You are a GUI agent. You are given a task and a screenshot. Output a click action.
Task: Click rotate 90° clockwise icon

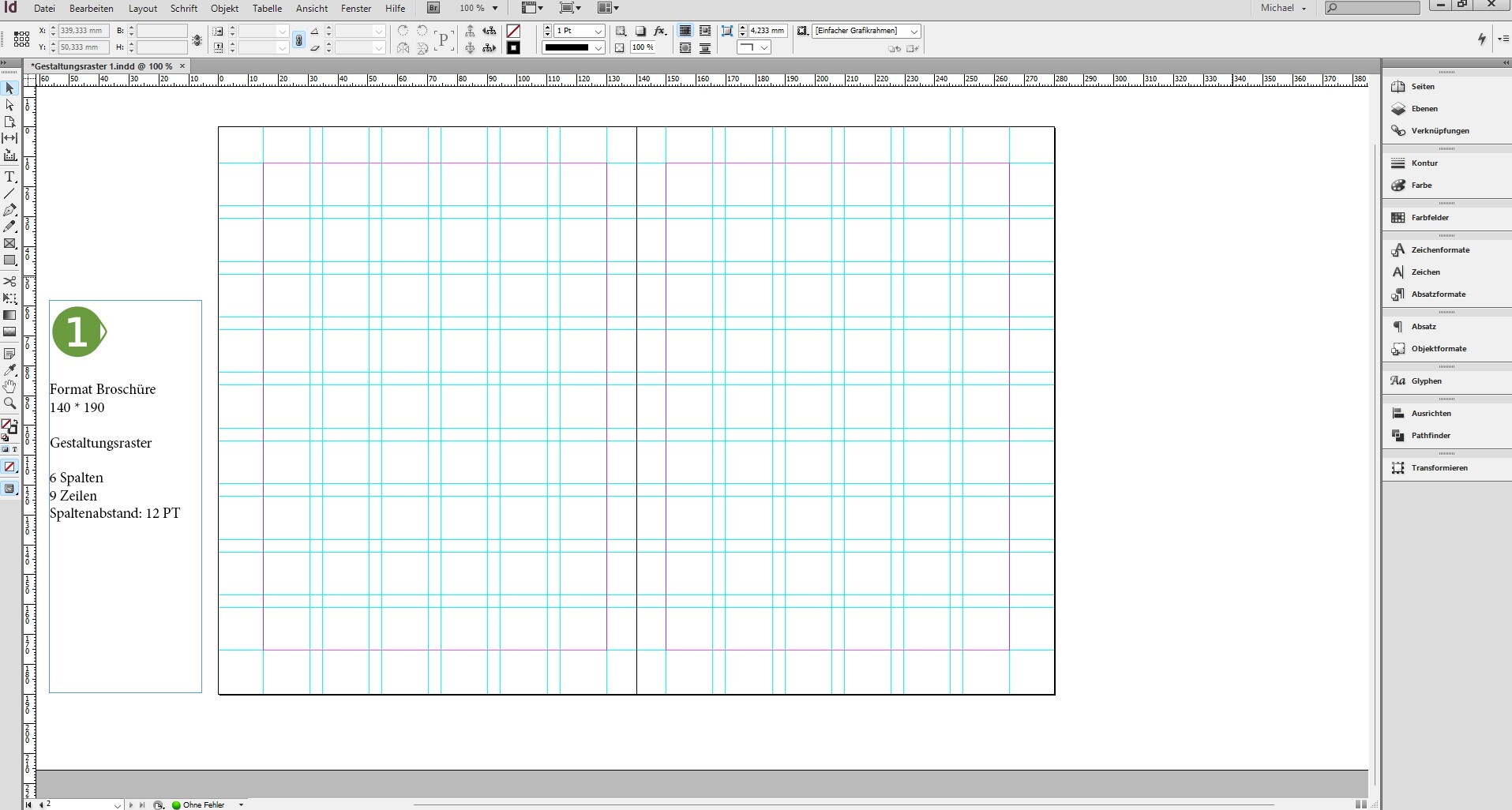(403, 31)
